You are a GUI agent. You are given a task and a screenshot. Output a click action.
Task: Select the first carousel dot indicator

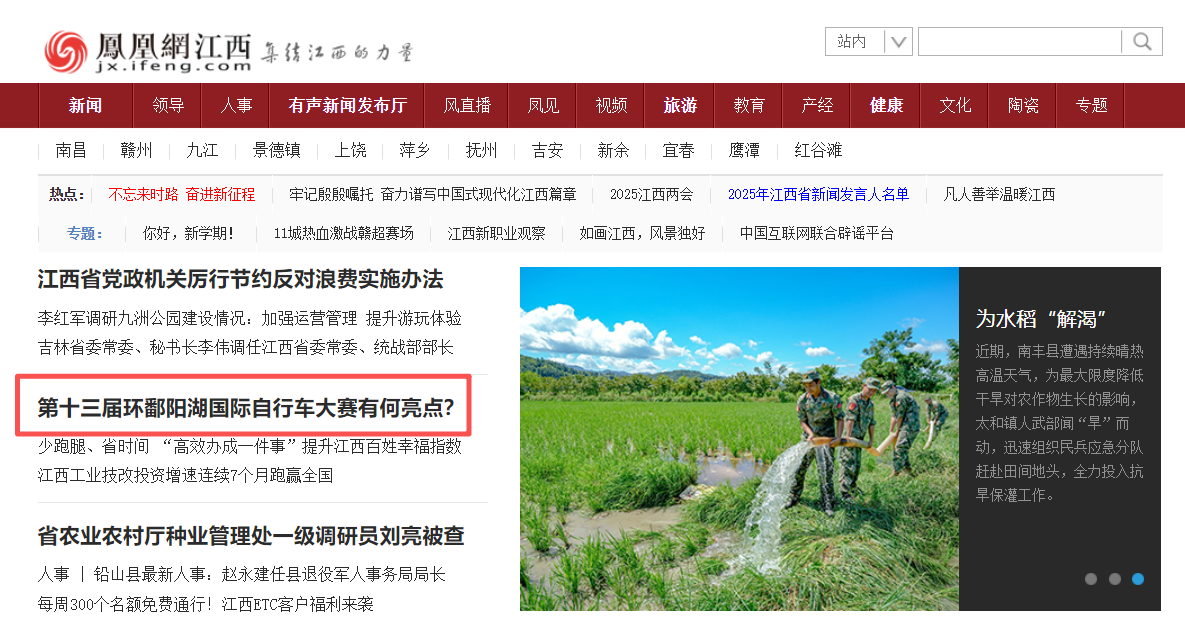[x=1091, y=579]
